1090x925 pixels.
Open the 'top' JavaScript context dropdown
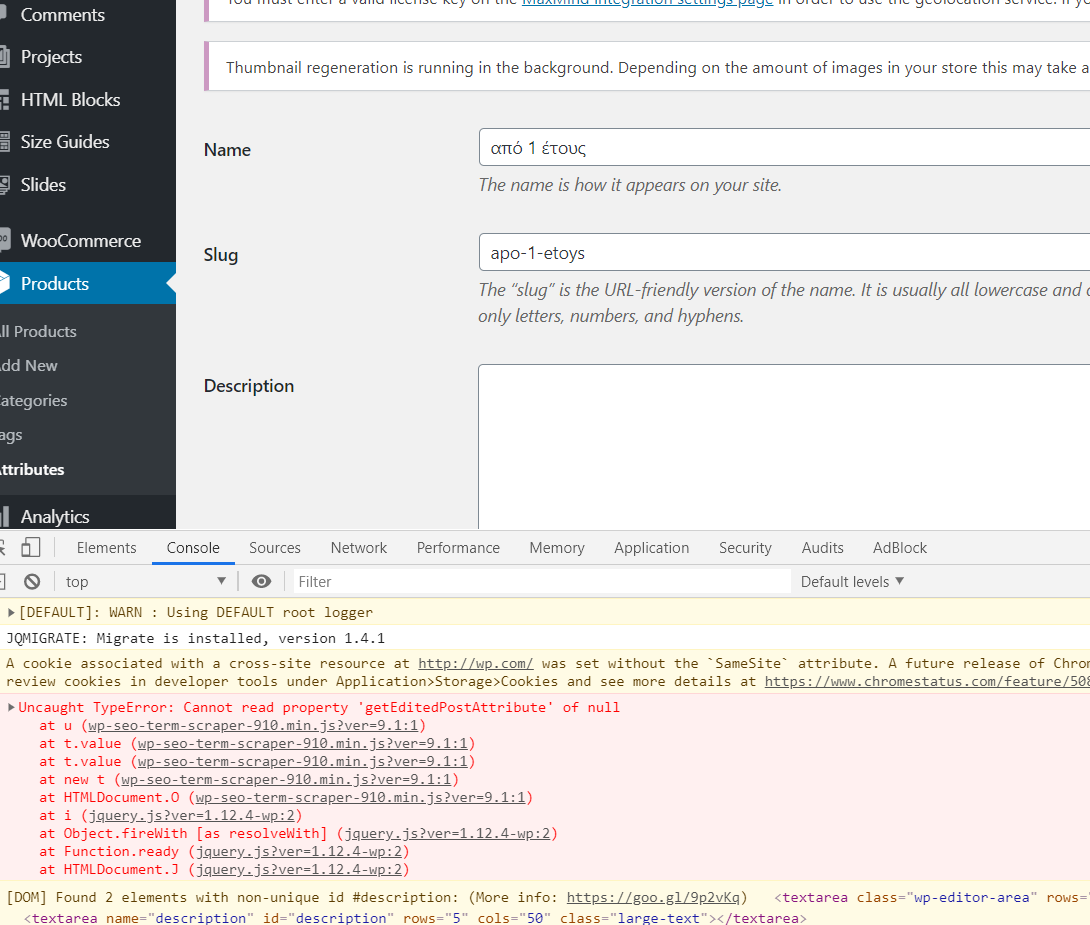tap(145, 582)
